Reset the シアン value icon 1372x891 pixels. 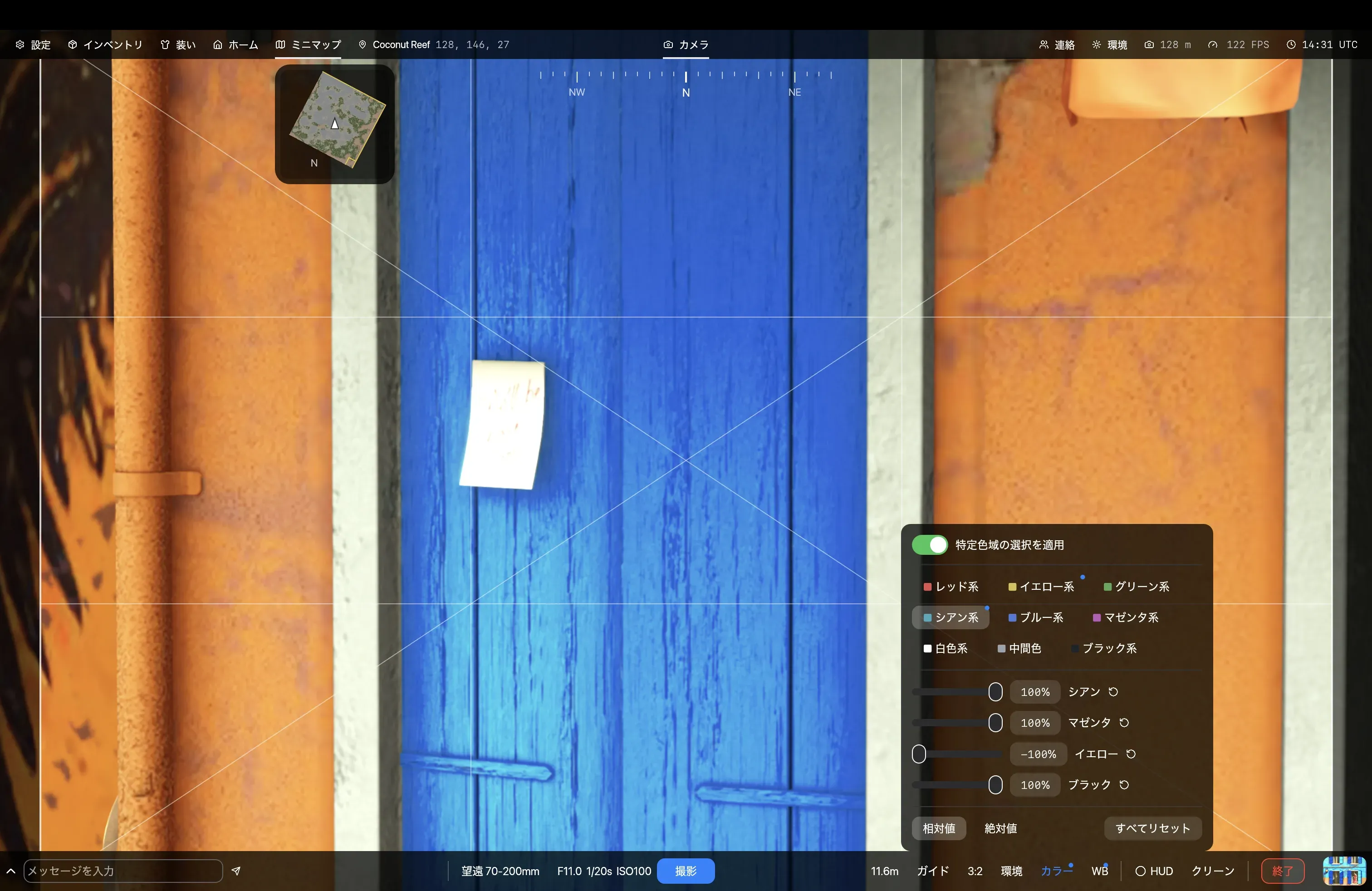[1113, 691]
